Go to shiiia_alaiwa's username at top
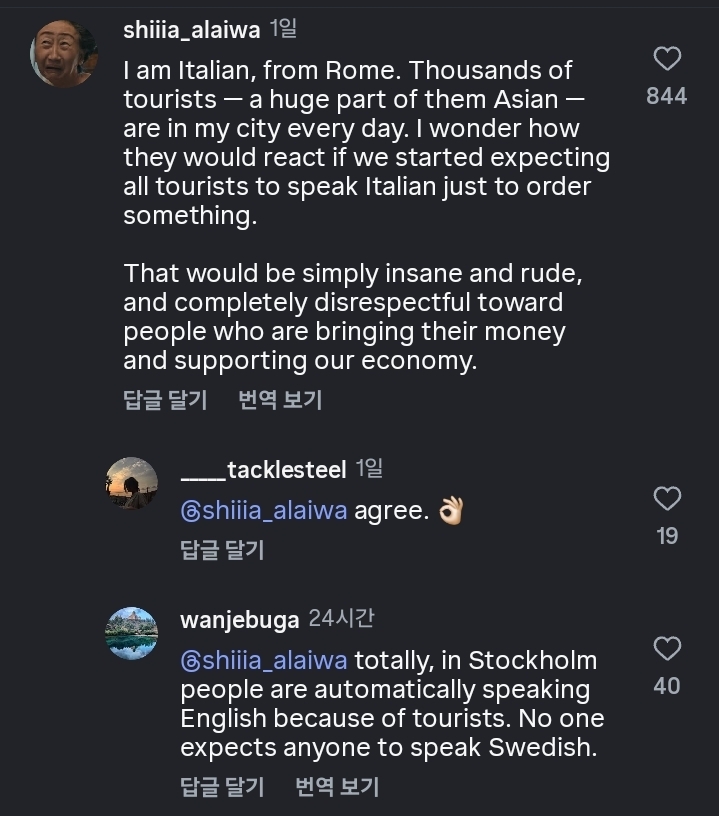Viewport: 719px width, 816px height. (x=191, y=30)
